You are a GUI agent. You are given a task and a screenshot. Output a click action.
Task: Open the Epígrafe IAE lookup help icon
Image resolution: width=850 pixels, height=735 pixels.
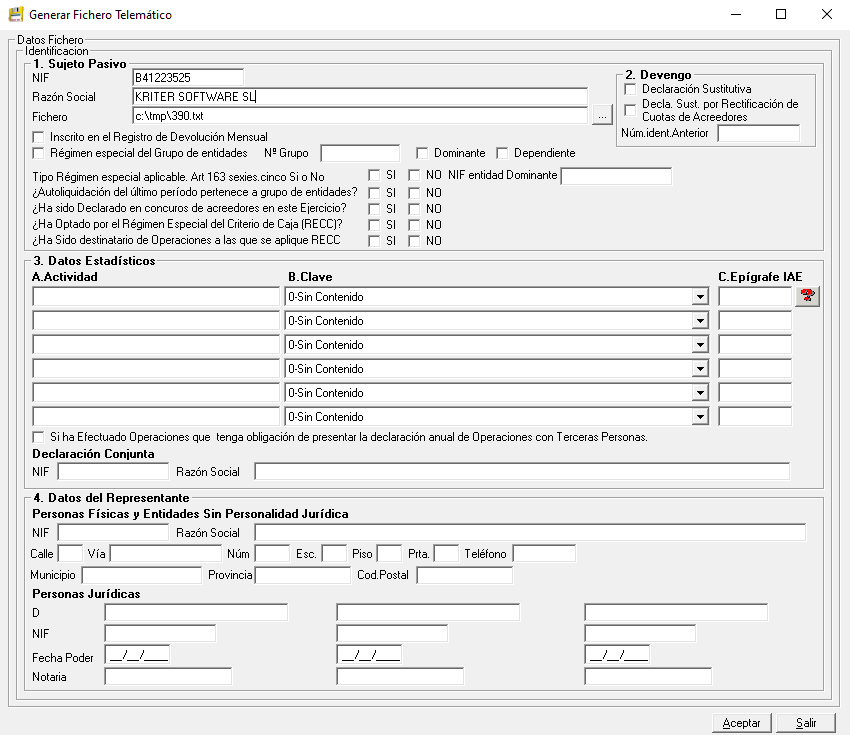pyautogui.click(x=807, y=296)
